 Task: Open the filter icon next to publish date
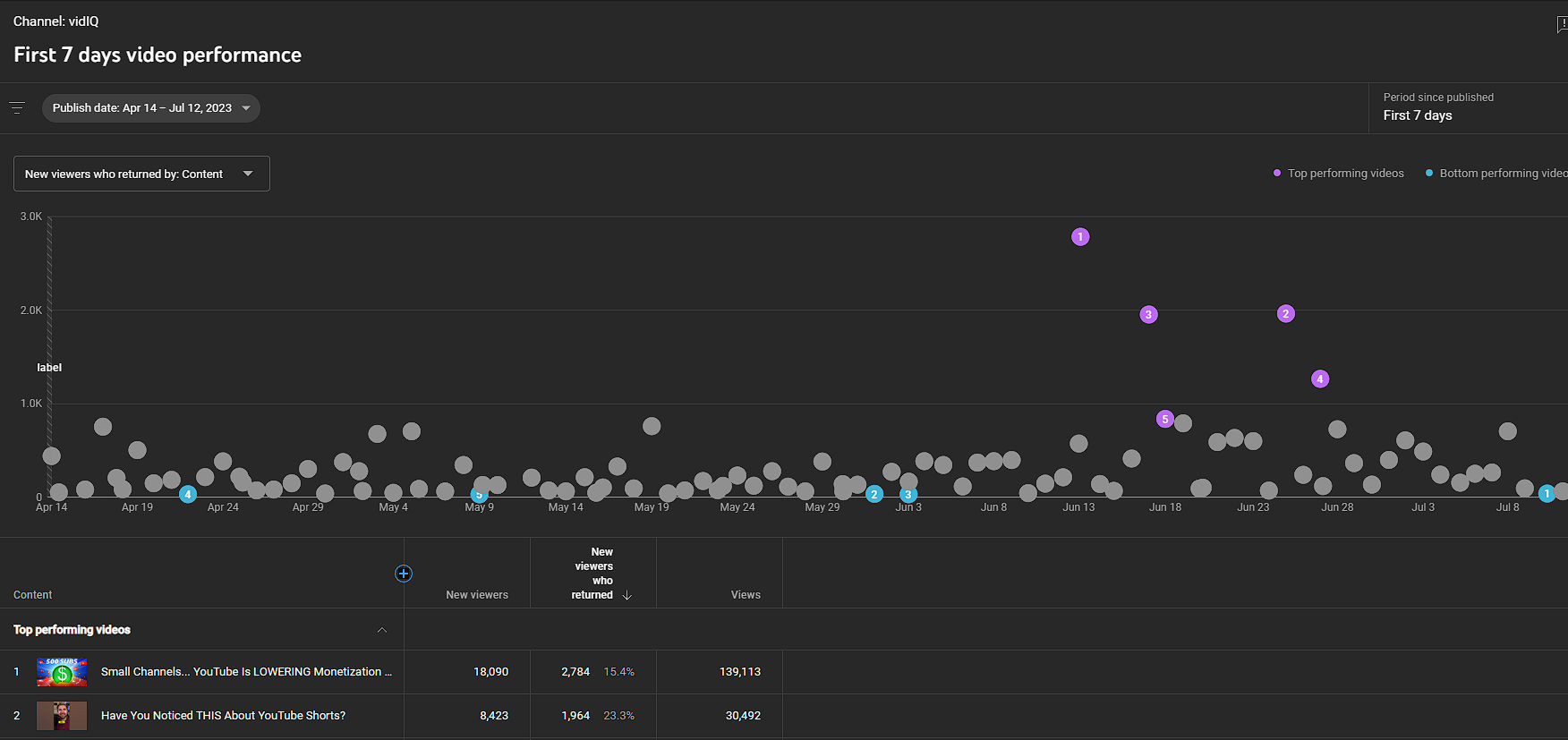click(17, 108)
